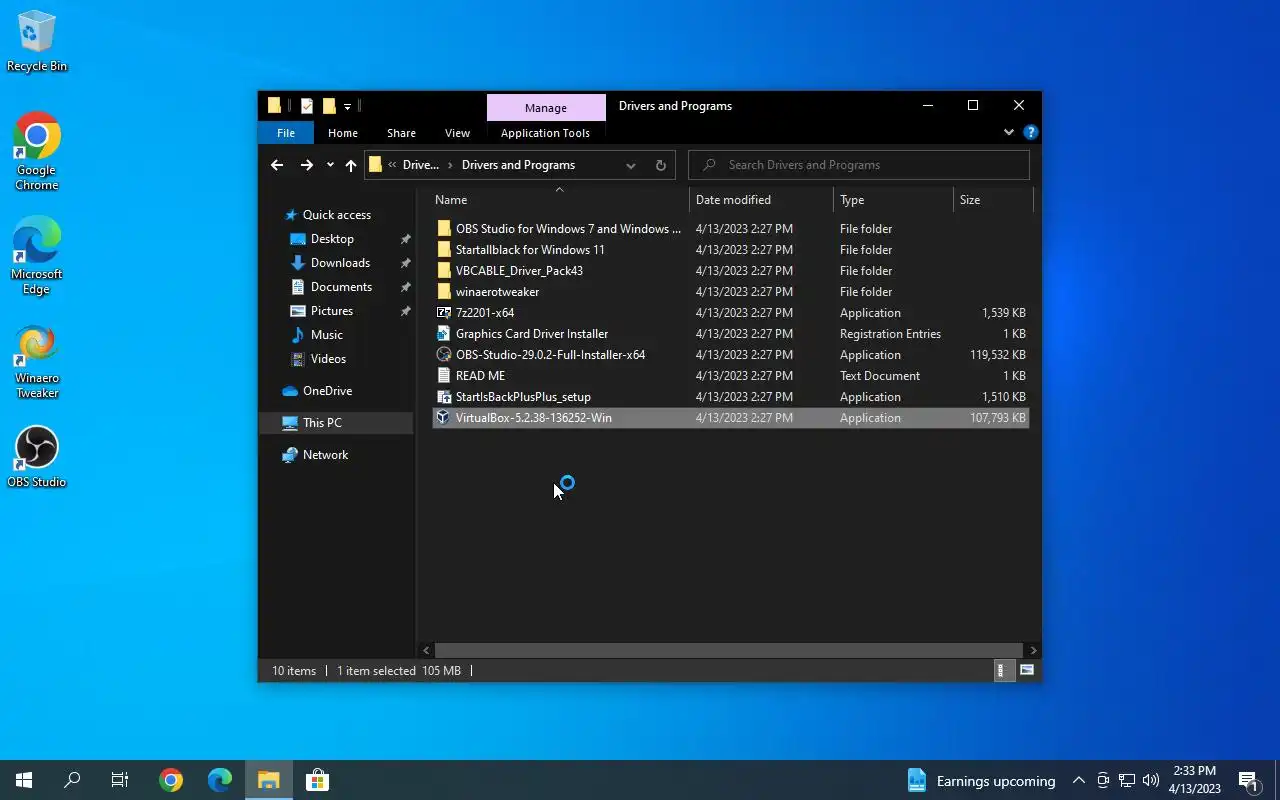Open taskbar Search

coord(72,780)
